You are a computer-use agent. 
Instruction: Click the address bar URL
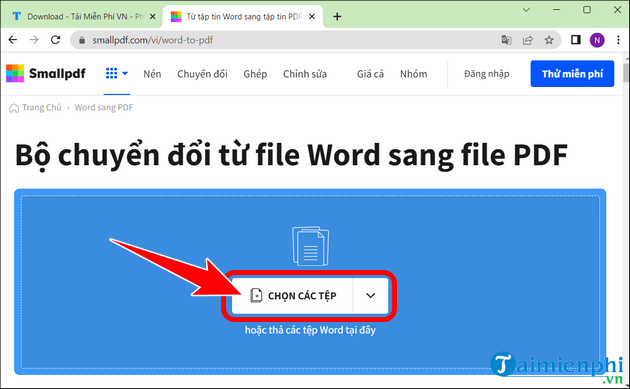click(x=153, y=40)
